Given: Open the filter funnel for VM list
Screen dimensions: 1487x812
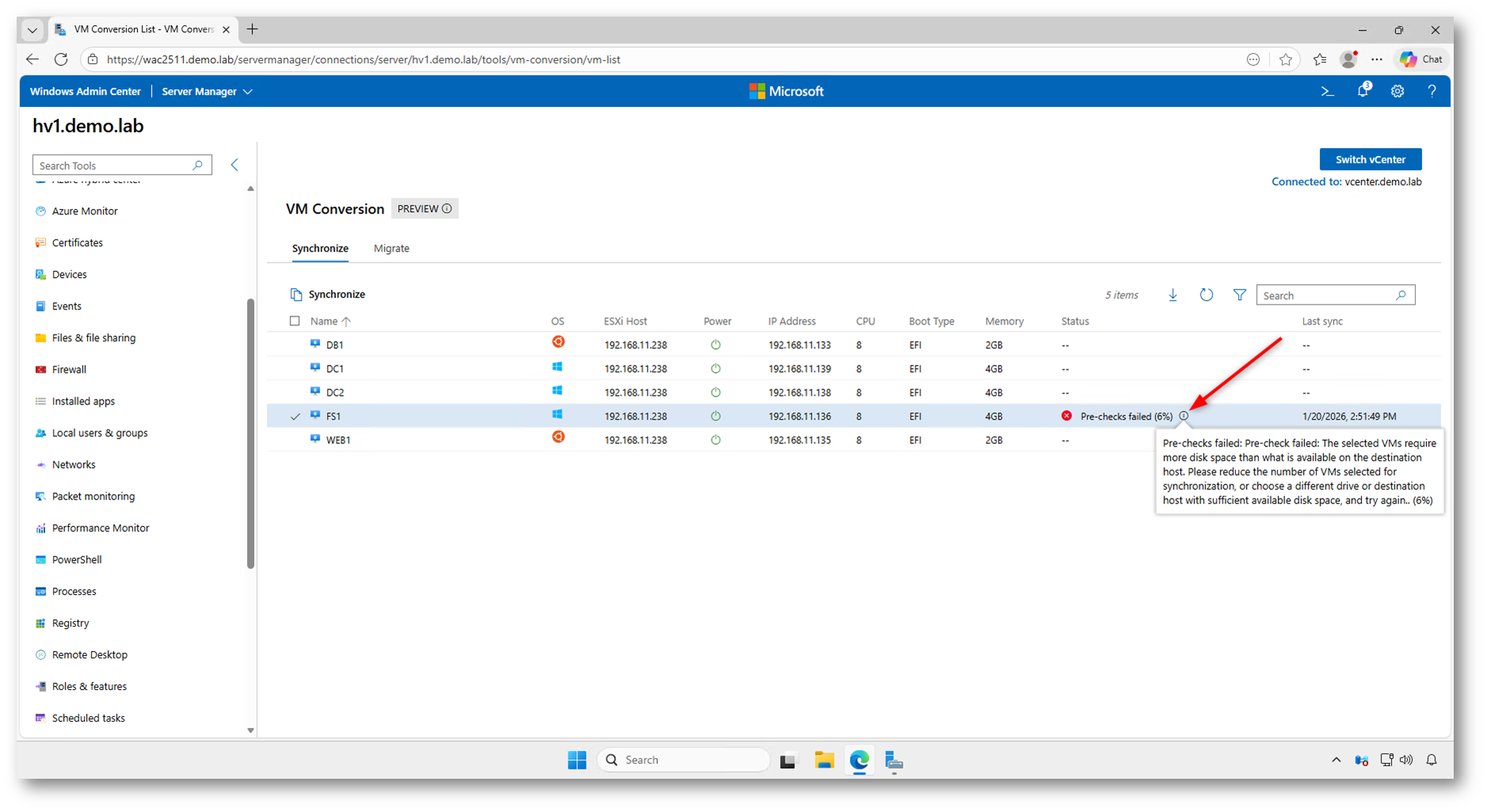Looking at the screenshot, I should pos(1239,295).
